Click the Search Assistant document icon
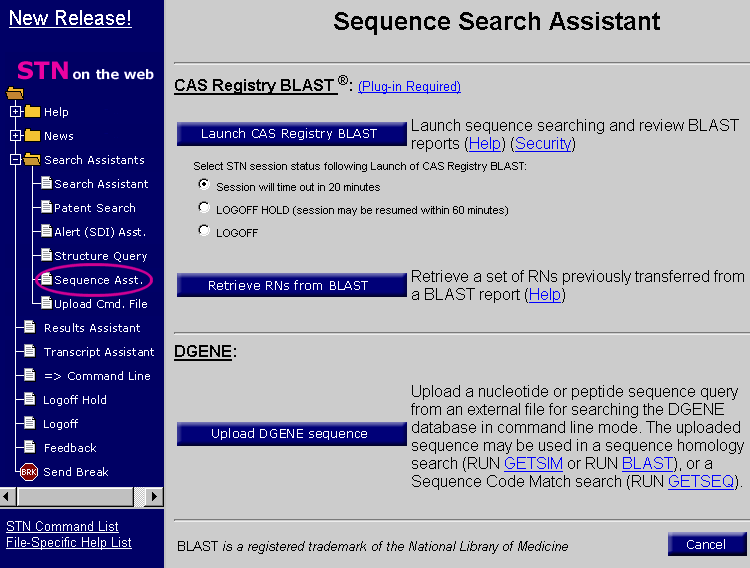 point(46,183)
